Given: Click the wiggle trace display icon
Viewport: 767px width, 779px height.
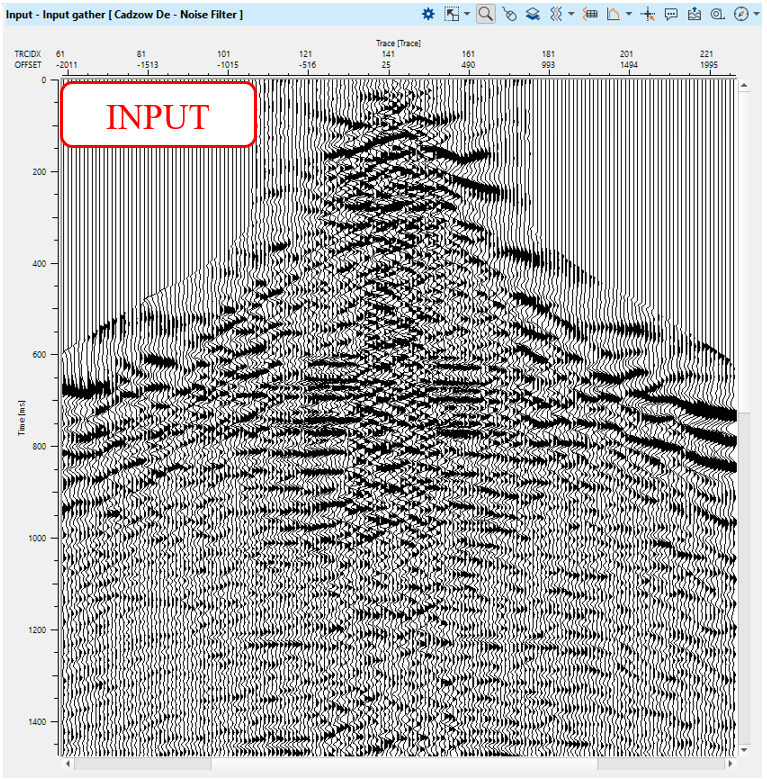Looking at the screenshot, I should 556,14.
